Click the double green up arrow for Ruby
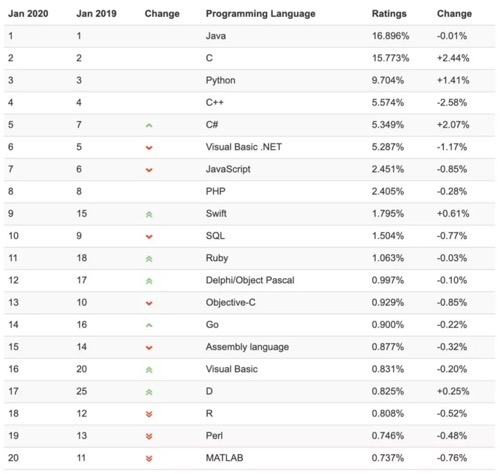Viewport: 500px width, 474px height. [x=149, y=259]
